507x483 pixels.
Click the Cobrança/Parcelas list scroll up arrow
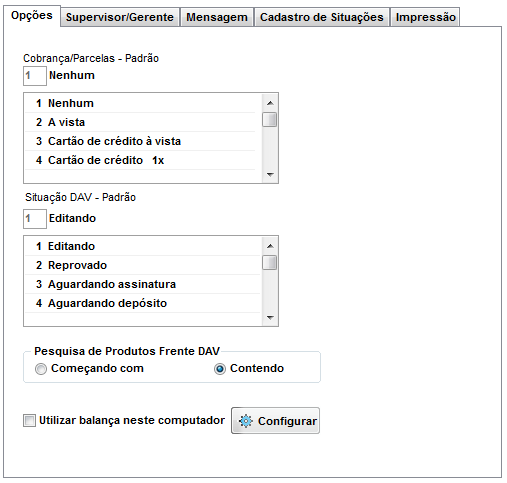tap(270, 103)
